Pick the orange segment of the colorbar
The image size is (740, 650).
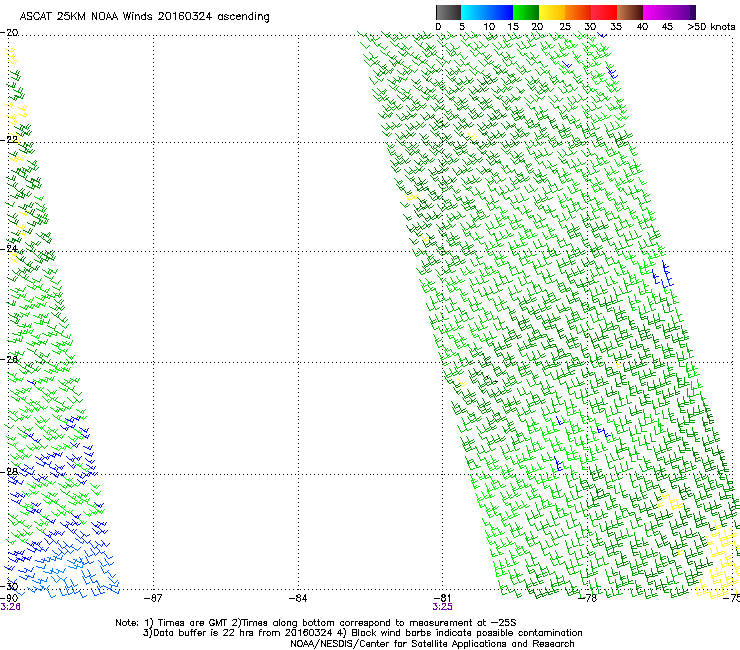tap(578, 12)
